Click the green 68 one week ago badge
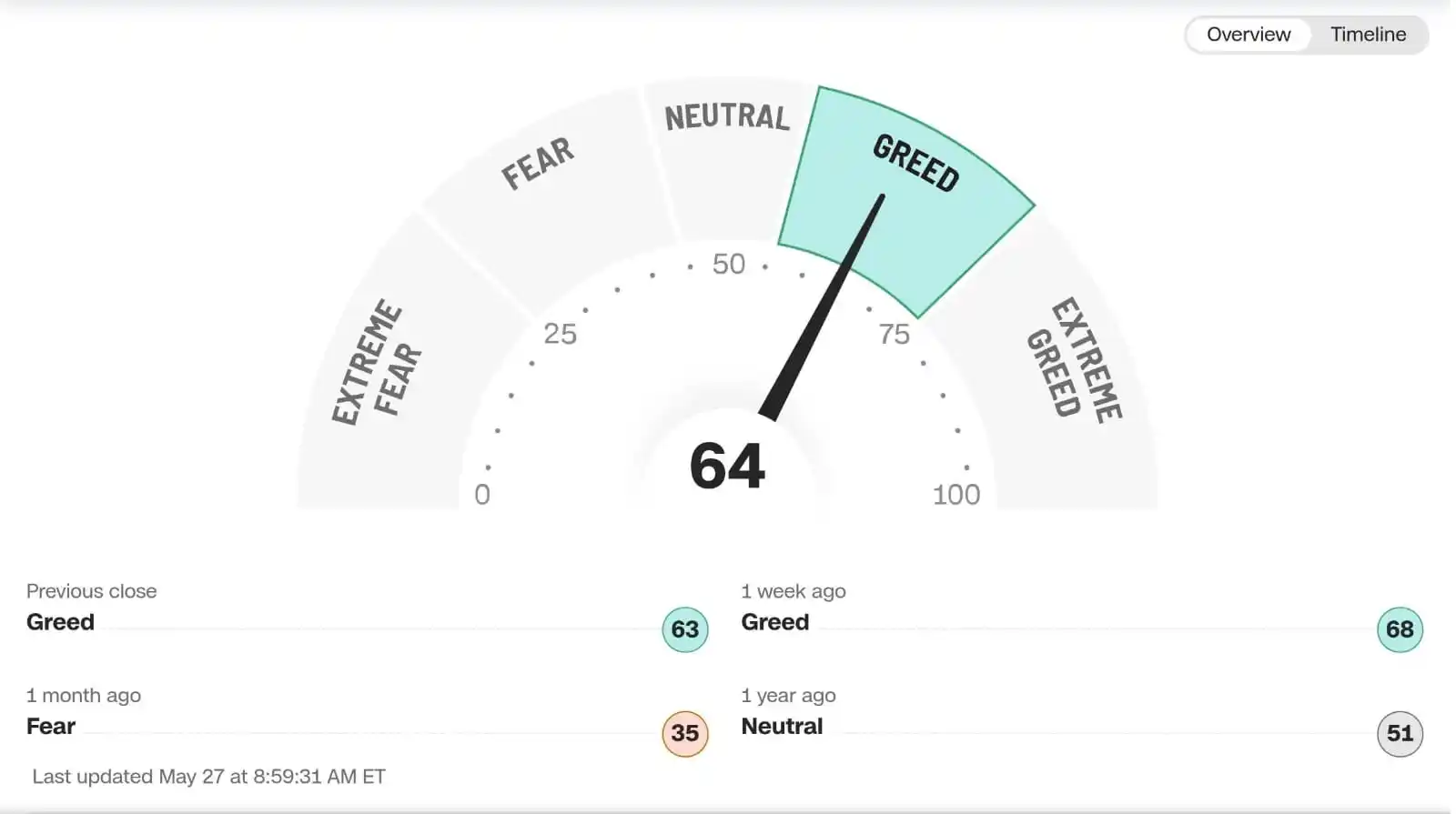 click(x=1400, y=629)
